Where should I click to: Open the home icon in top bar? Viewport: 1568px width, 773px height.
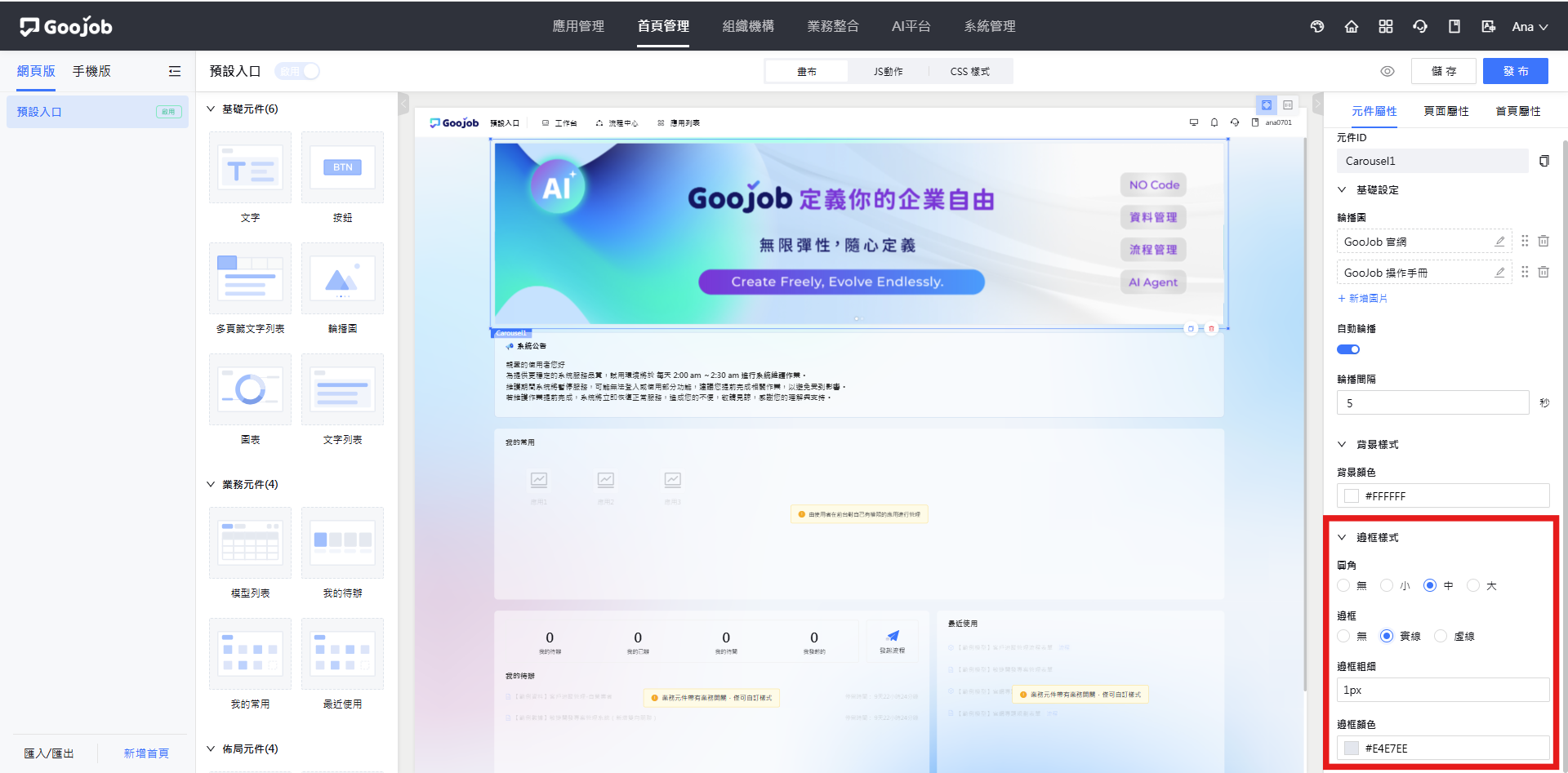click(x=1352, y=27)
